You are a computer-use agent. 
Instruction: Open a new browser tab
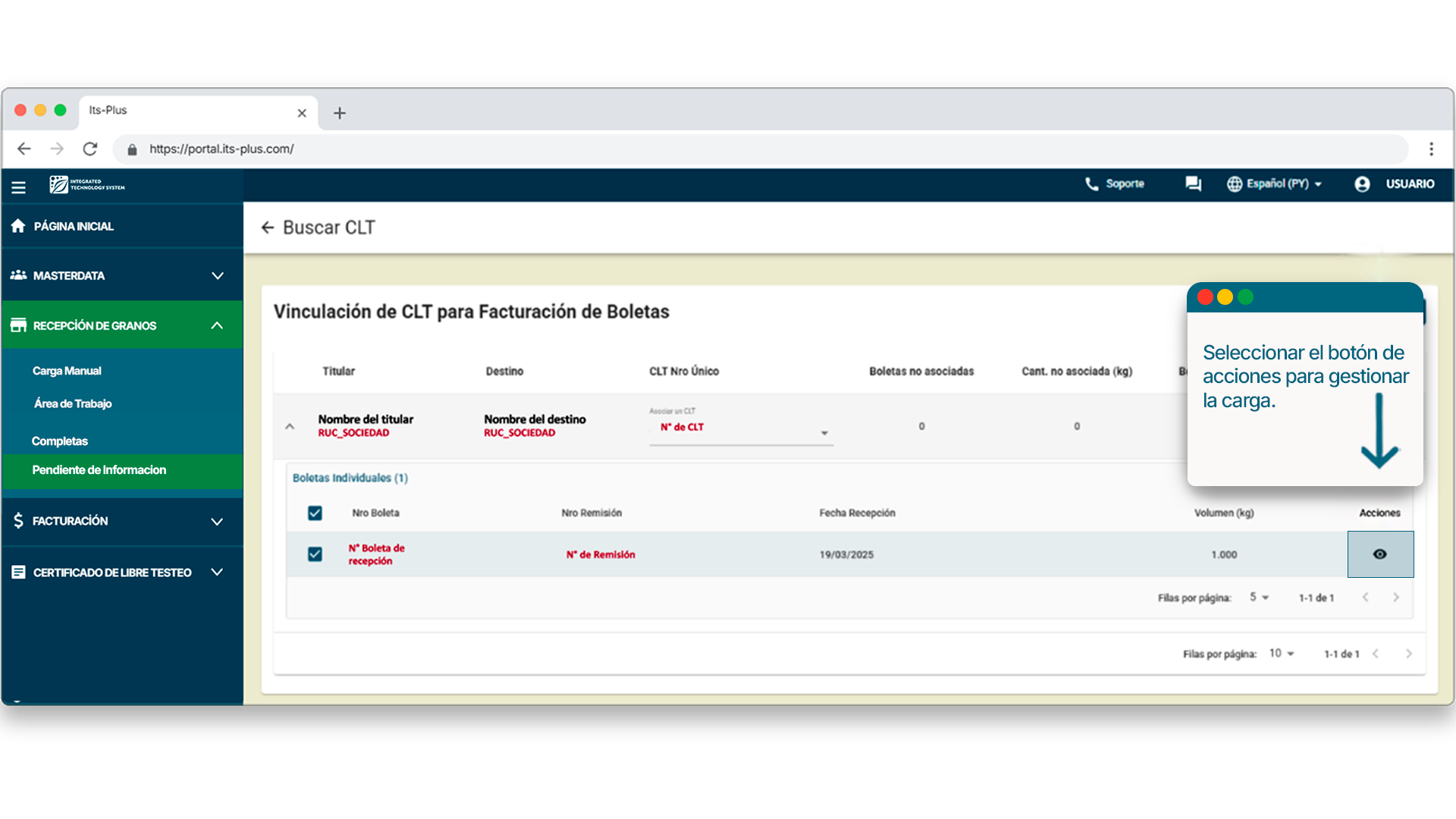click(x=340, y=113)
